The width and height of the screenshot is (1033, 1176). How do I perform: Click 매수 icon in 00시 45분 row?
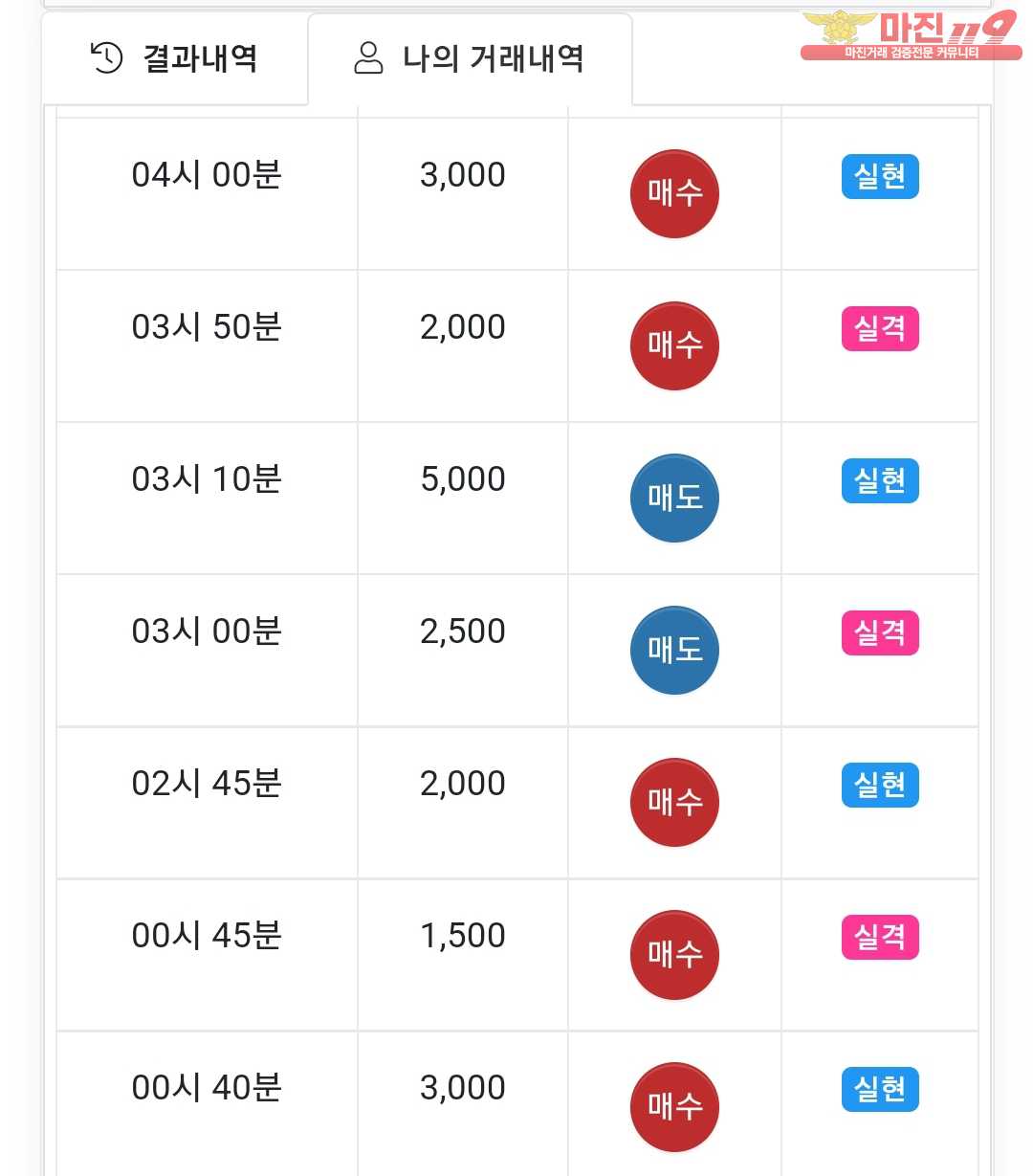coord(674,954)
